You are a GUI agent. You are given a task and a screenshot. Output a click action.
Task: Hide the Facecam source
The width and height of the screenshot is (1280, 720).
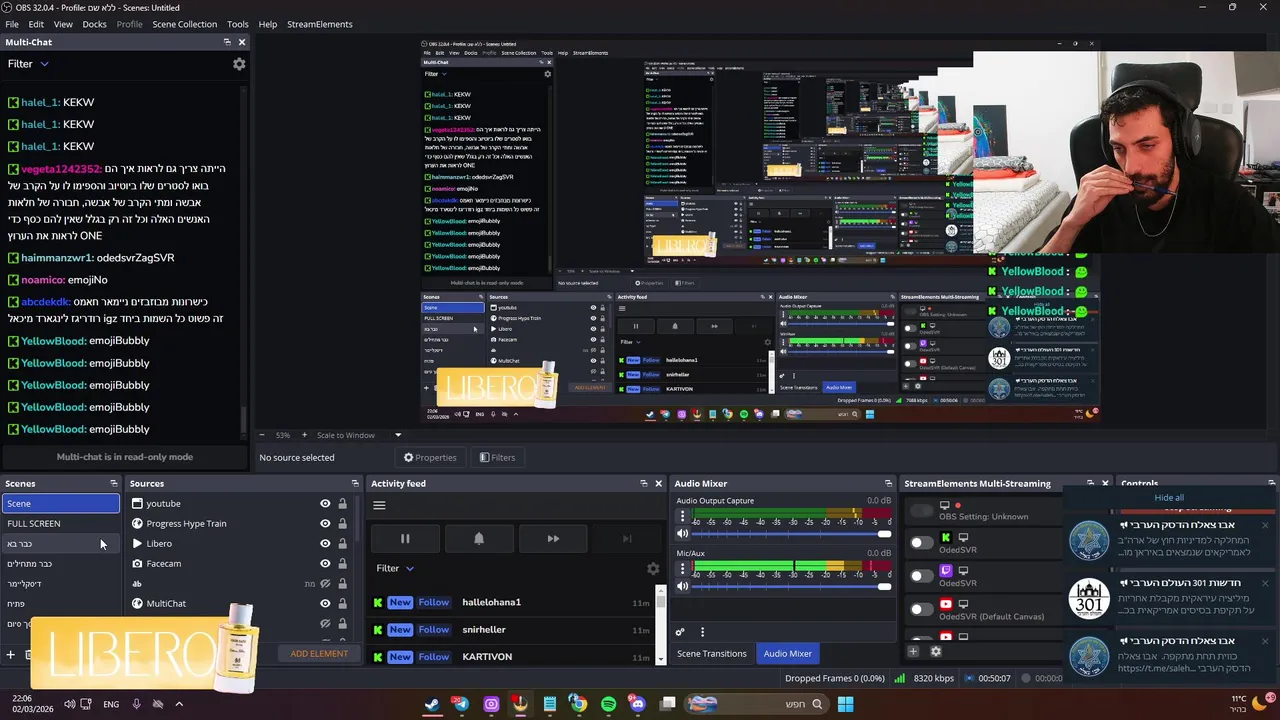(x=325, y=564)
